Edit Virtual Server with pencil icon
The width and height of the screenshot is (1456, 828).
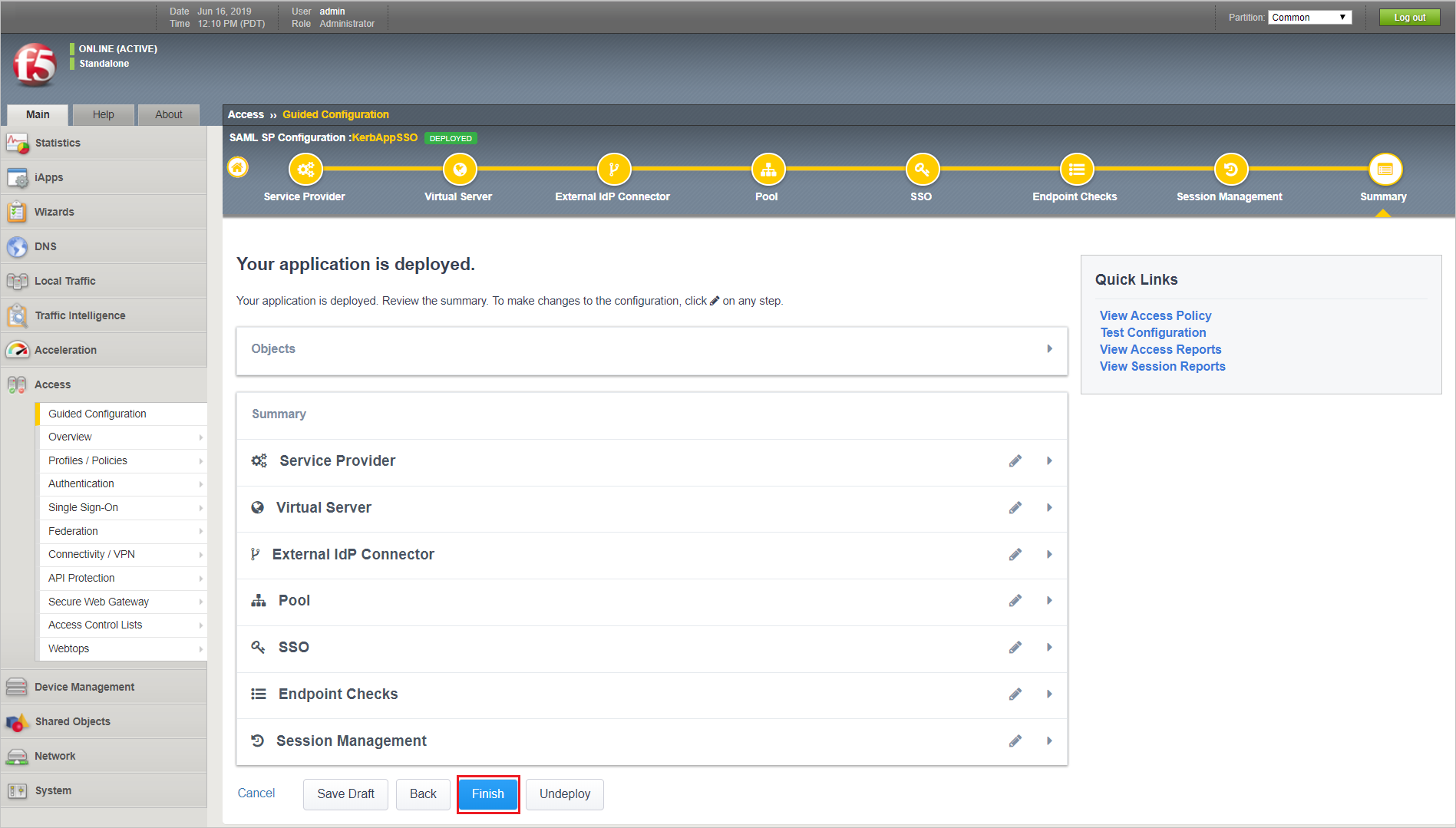coord(1015,508)
